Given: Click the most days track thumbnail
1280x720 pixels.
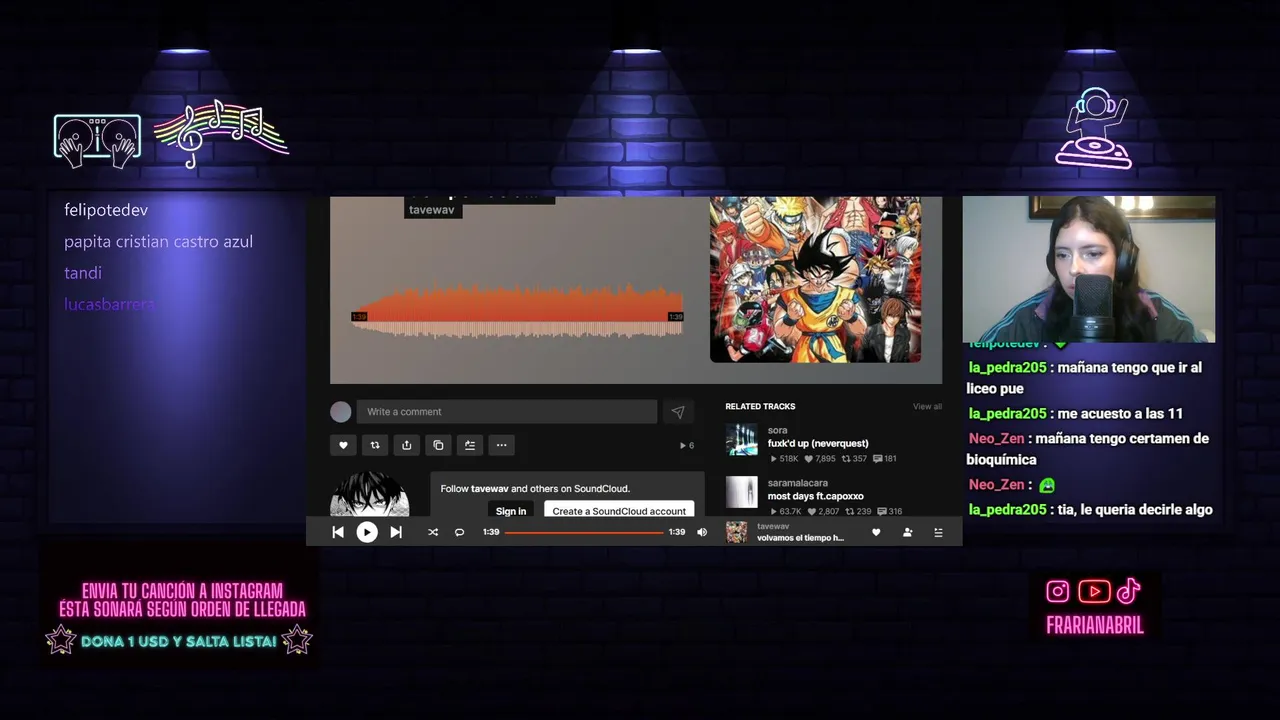Looking at the screenshot, I should pos(742,492).
